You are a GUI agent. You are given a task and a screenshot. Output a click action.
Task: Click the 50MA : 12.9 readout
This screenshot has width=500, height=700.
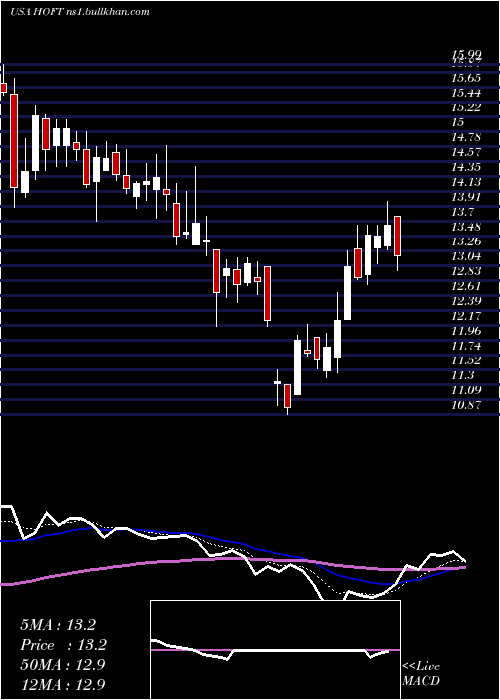coord(62,665)
